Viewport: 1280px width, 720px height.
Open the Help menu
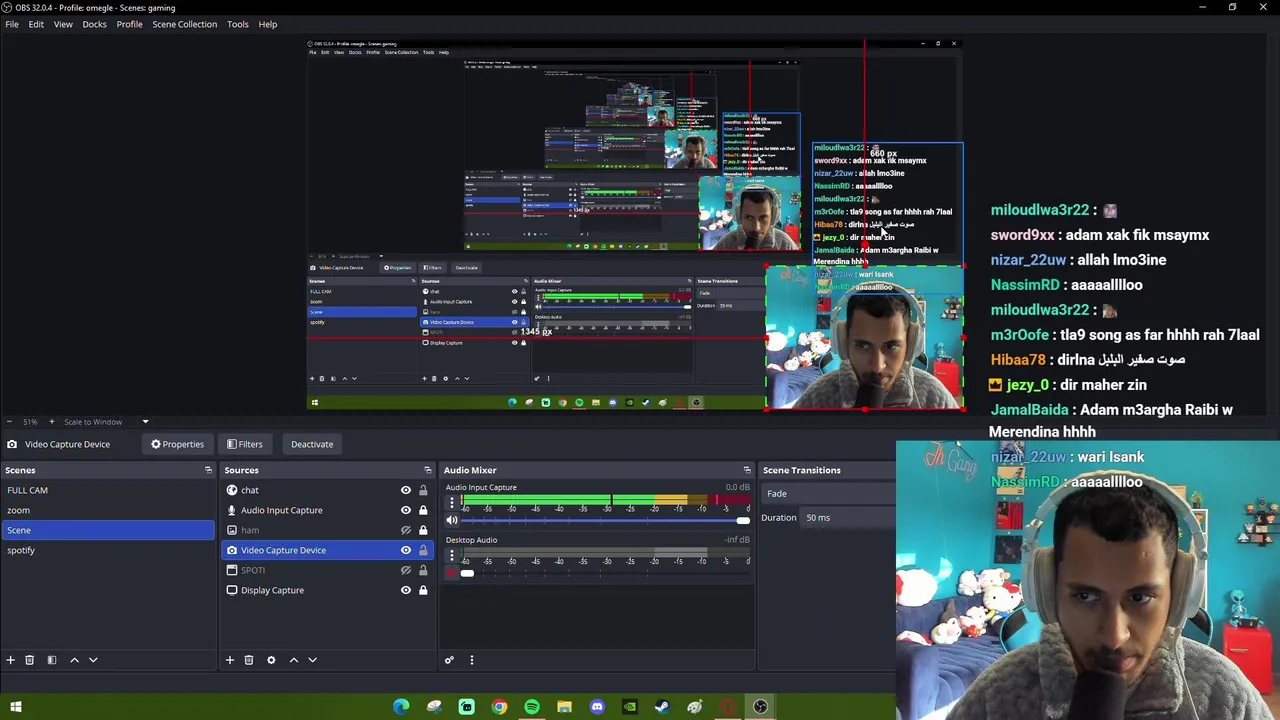268,24
